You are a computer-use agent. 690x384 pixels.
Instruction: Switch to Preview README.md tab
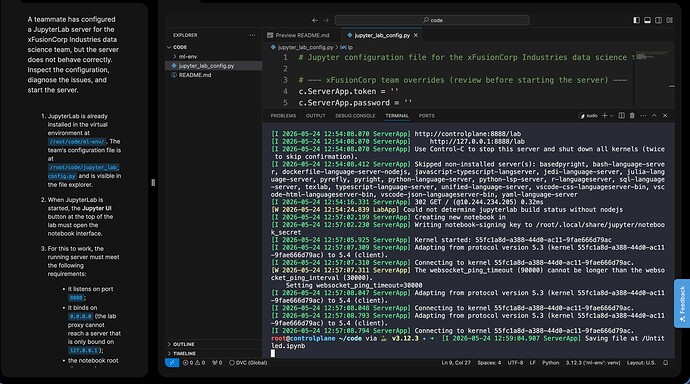coord(302,35)
